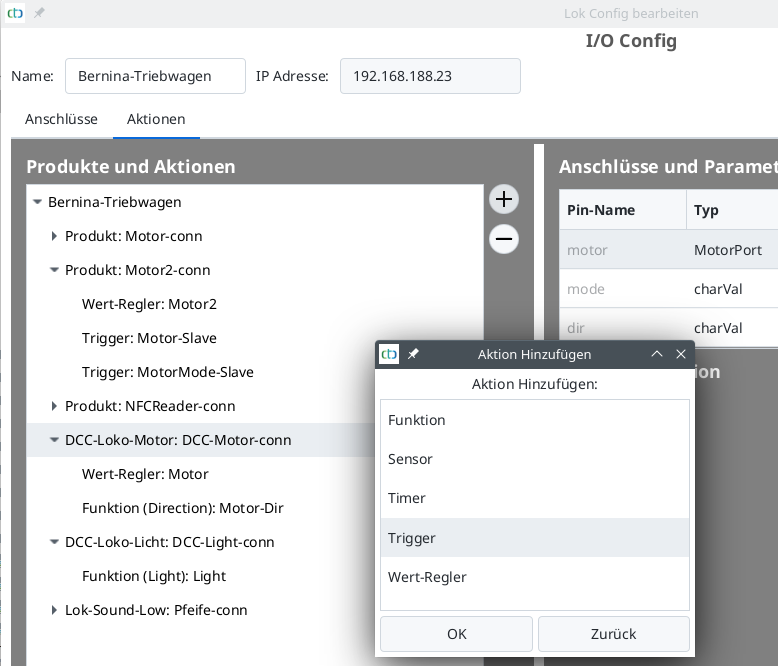Viewport: 778px width, 666px height.
Task: Choose Wert-Regler in the action list
Action: click(535, 577)
